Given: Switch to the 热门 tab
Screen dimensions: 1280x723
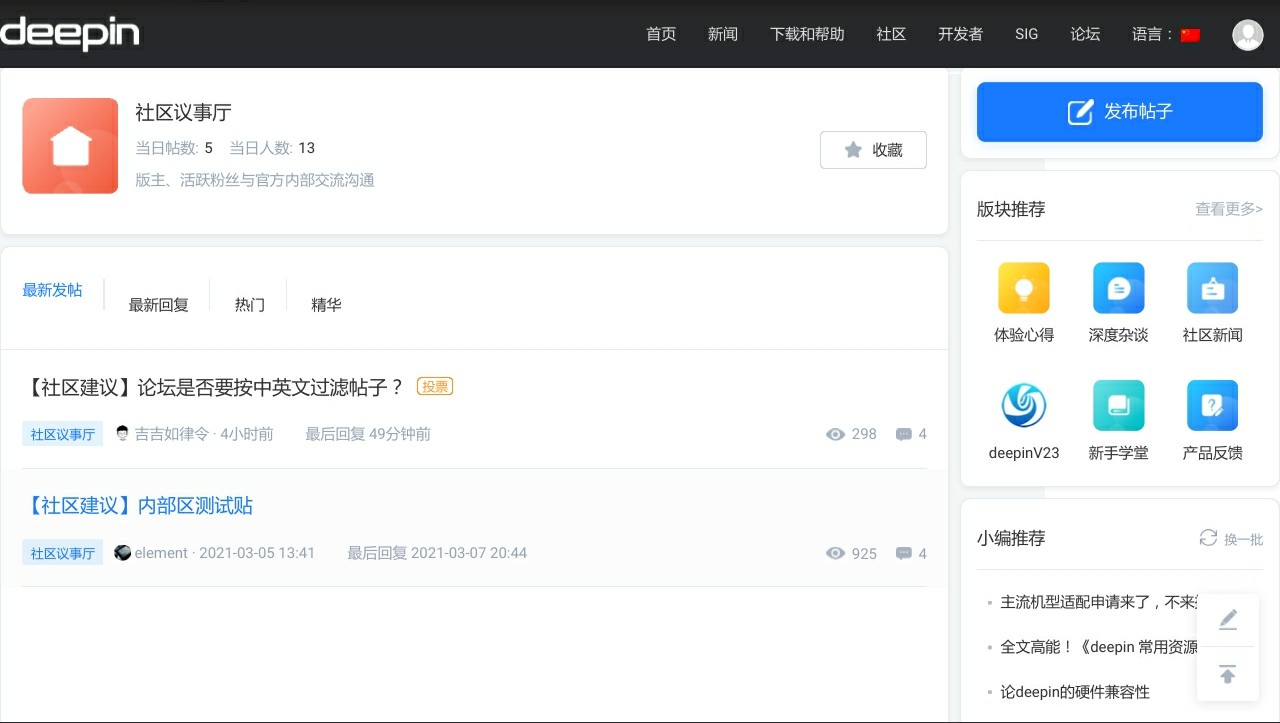Looking at the screenshot, I should pyautogui.click(x=250, y=305).
